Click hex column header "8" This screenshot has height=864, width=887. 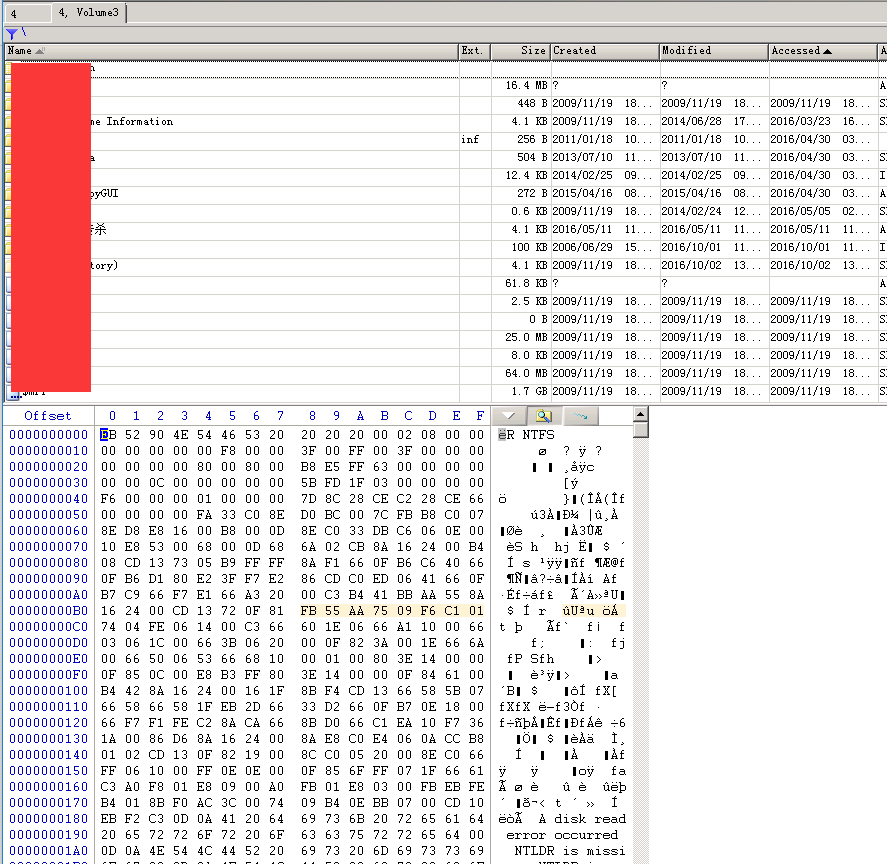[312, 416]
